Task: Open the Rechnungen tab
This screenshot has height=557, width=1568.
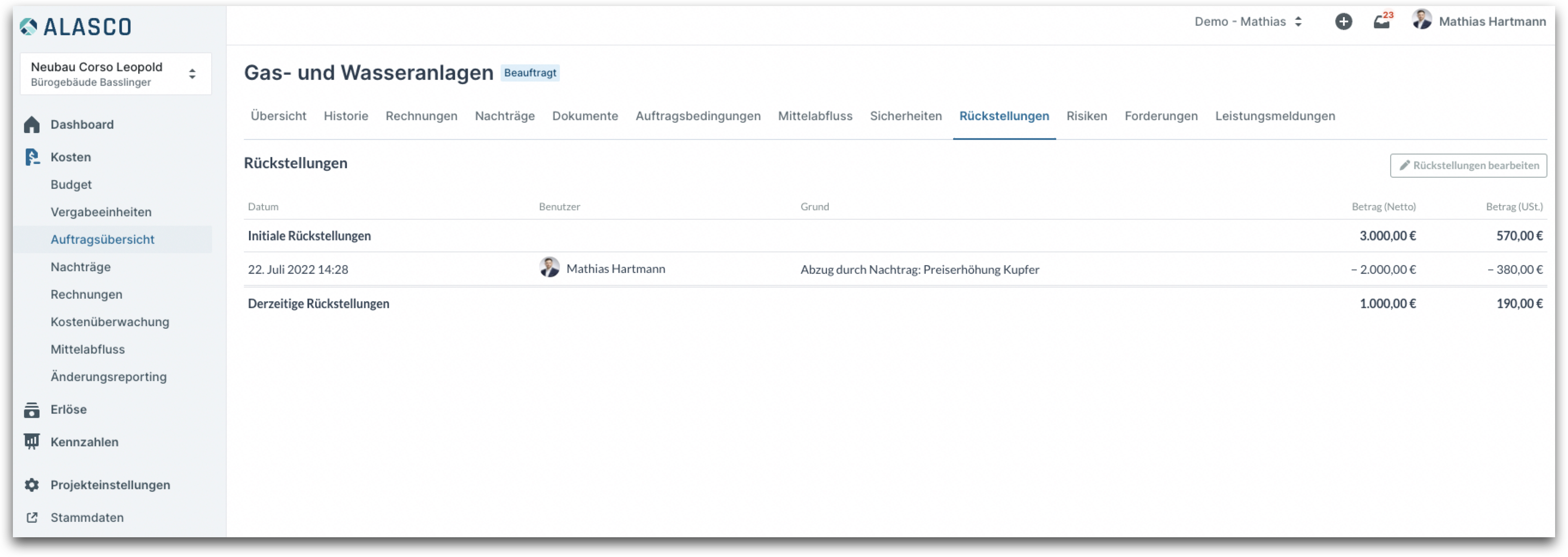Action: tap(421, 116)
